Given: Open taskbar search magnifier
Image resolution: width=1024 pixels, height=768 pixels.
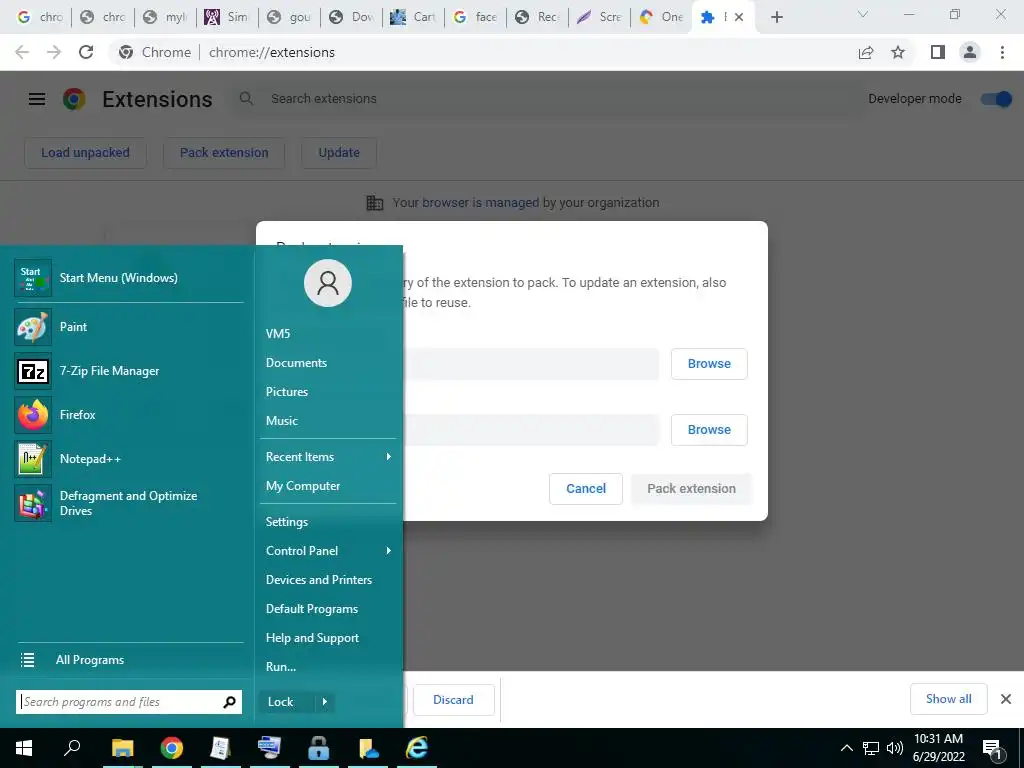Looking at the screenshot, I should tap(72, 748).
